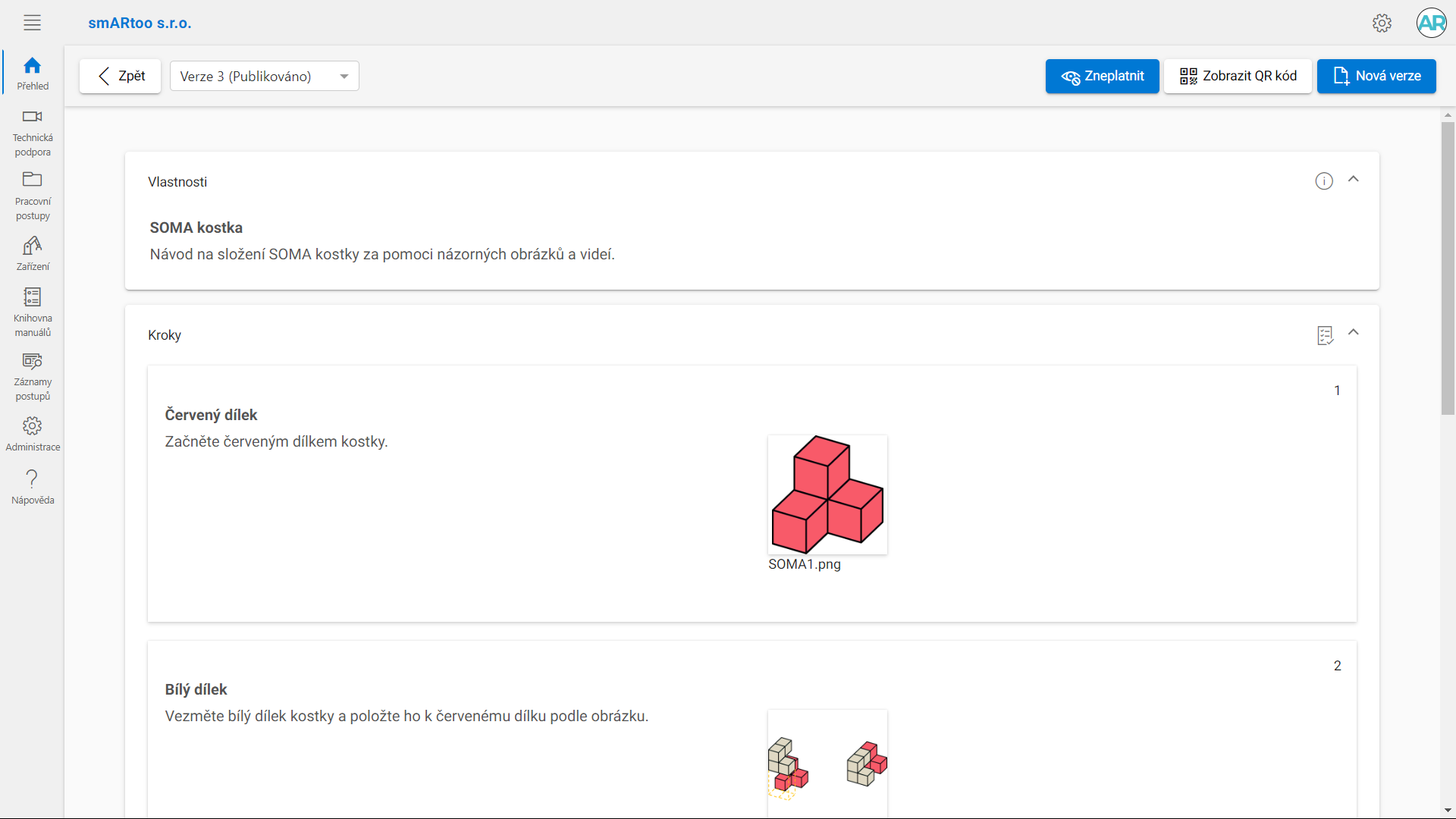Click the Vezměte bílý dílek kostky text

[x=406, y=716]
